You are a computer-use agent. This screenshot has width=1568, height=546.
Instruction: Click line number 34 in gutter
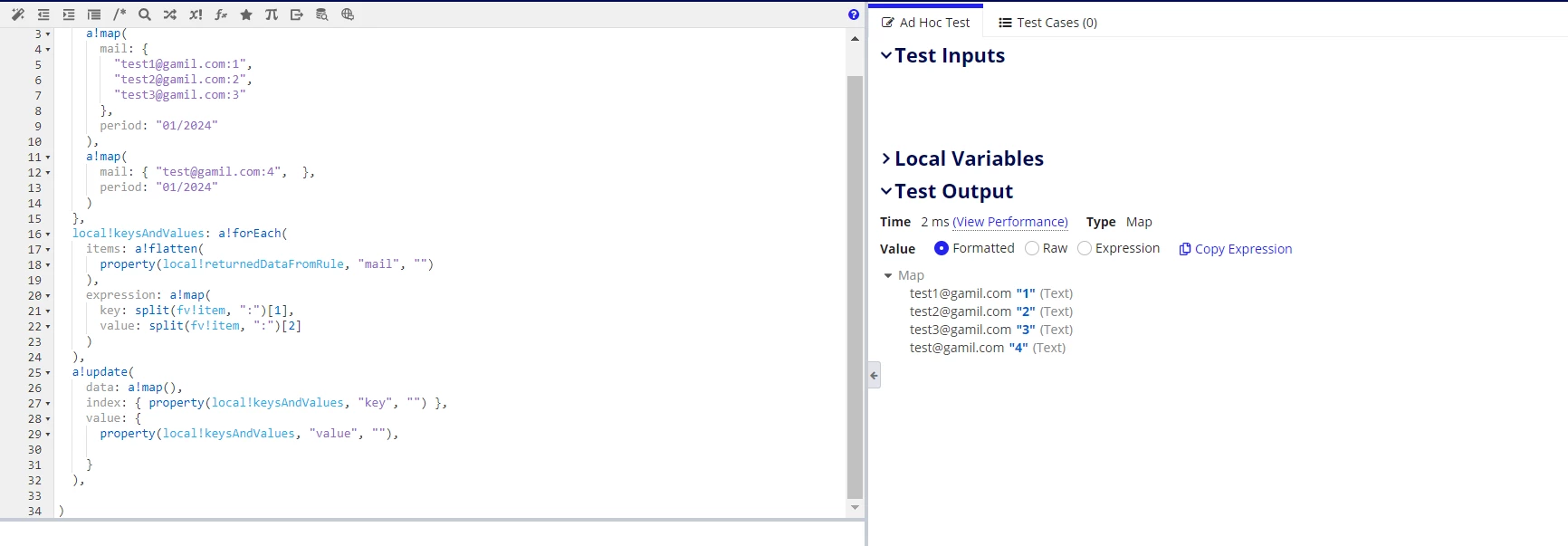[x=34, y=512]
